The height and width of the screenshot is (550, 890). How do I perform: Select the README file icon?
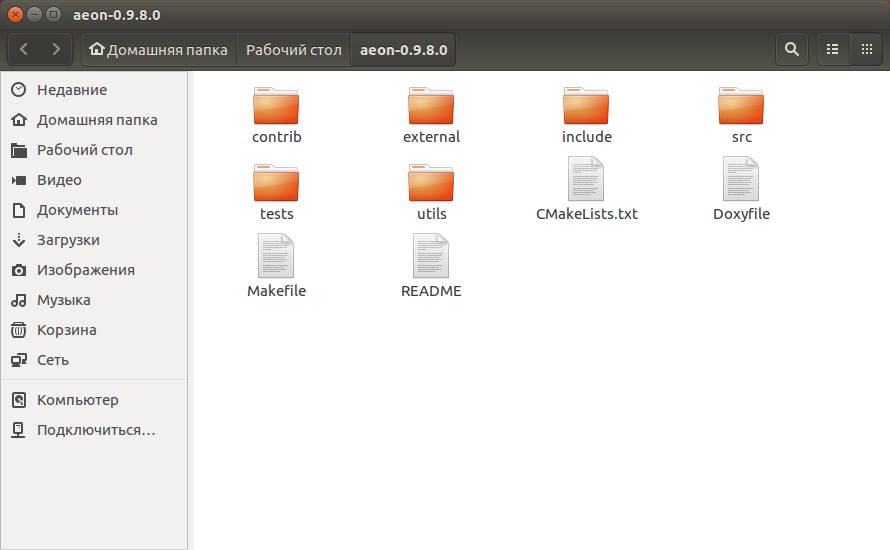coord(431,256)
